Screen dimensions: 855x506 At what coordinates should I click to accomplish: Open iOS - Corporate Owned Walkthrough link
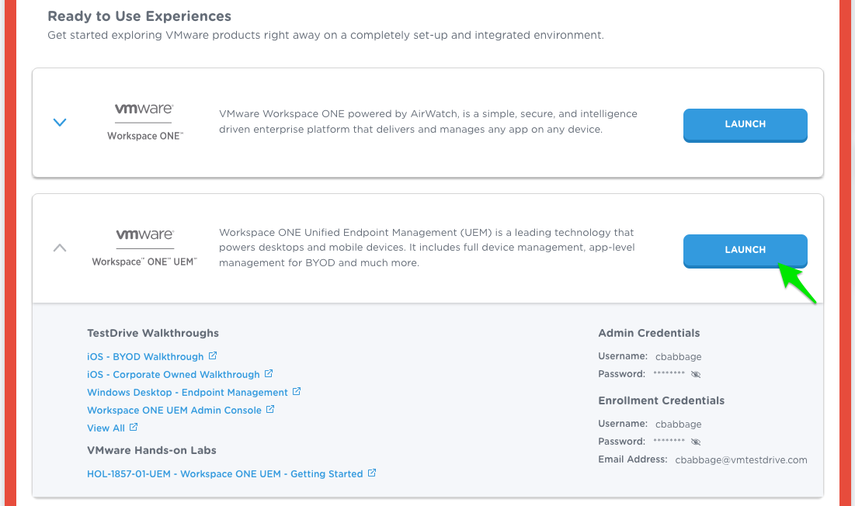173,375
